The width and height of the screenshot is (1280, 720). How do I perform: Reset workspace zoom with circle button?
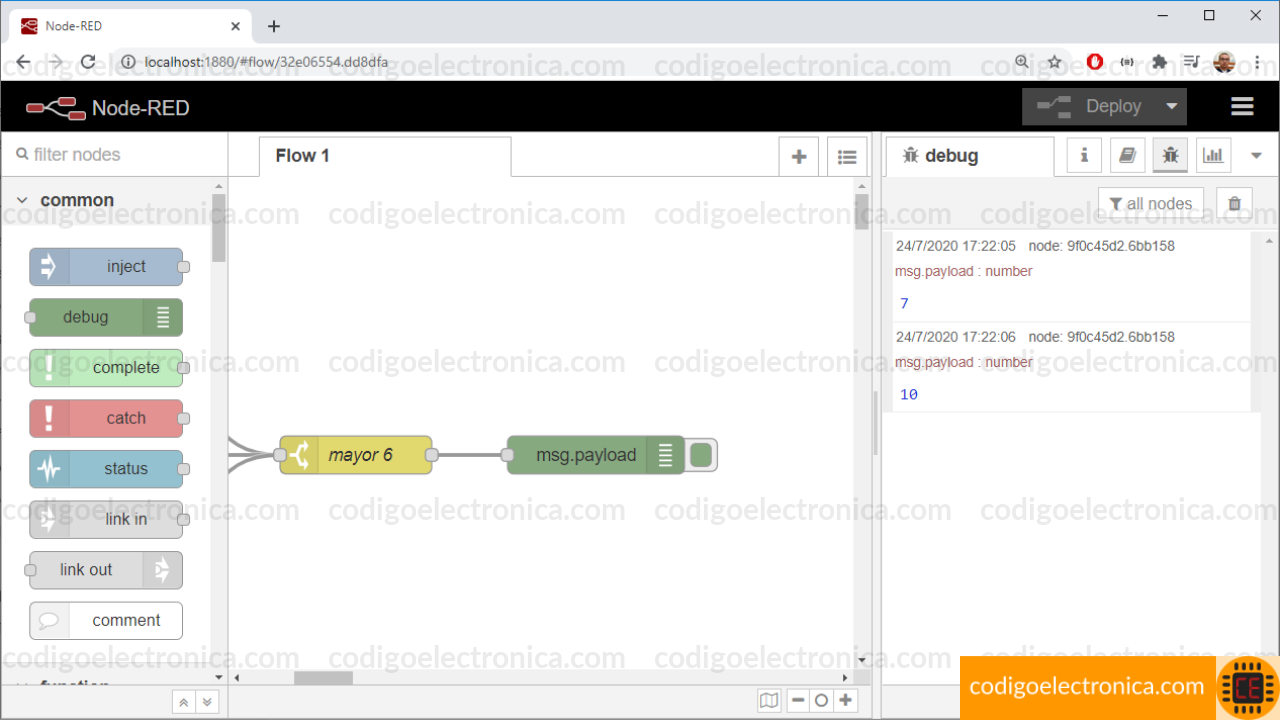(821, 701)
